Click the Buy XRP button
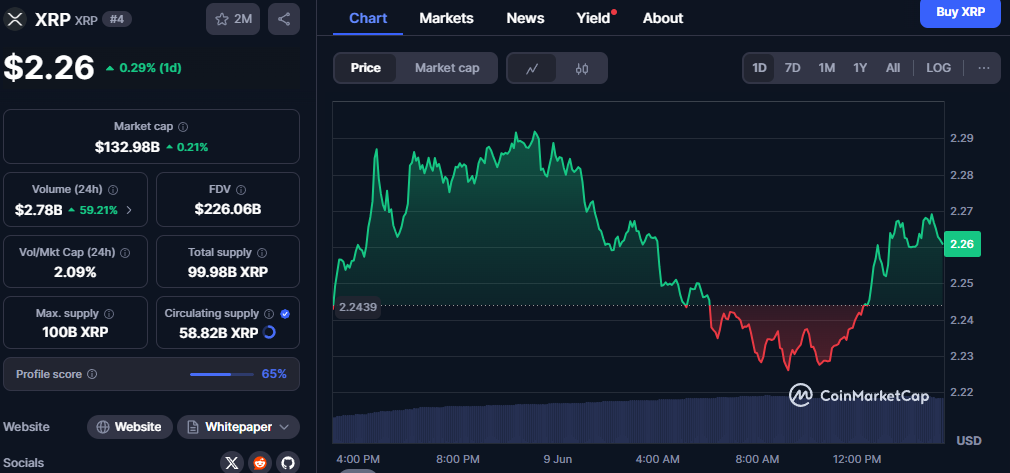Viewport: 1010px width, 473px height. coord(960,12)
